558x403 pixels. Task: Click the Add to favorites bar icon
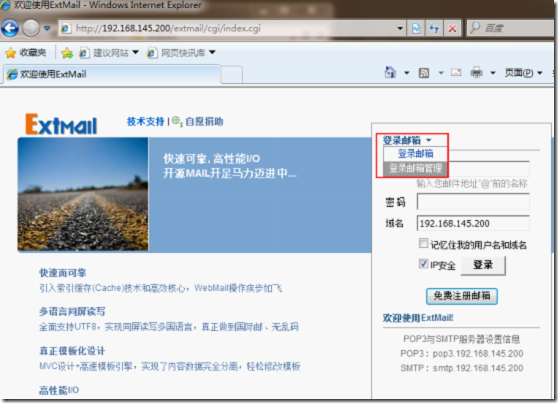pyautogui.click(x=67, y=53)
